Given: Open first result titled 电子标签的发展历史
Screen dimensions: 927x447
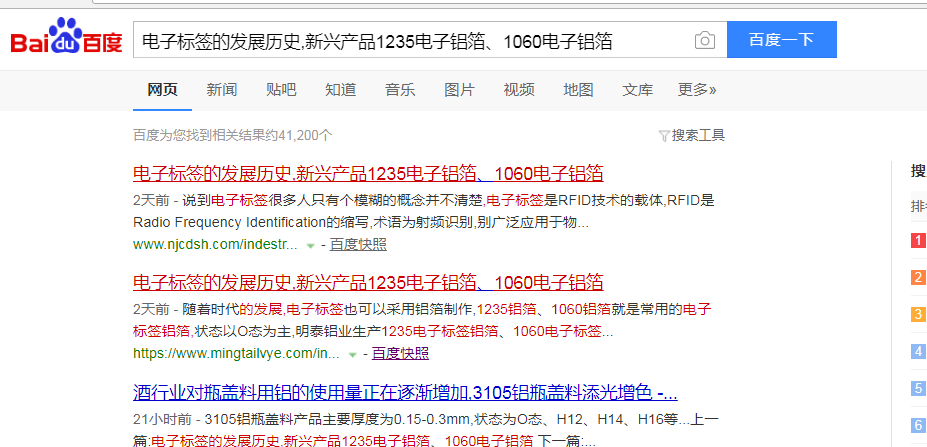Looking at the screenshot, I should pos(368,174).
